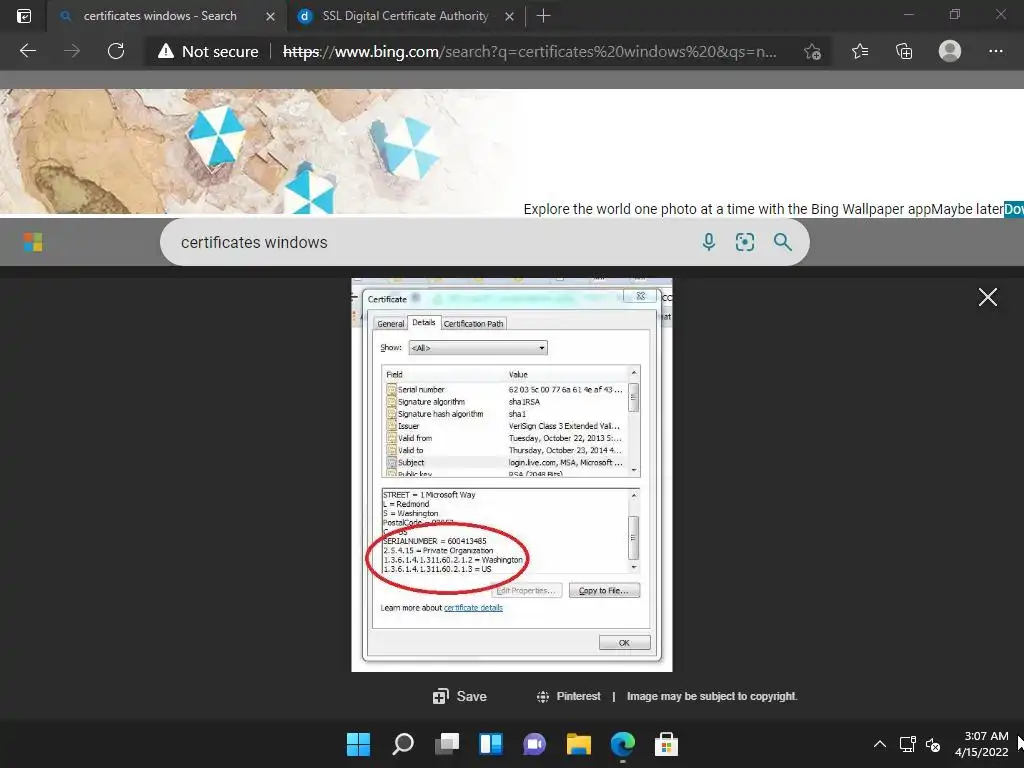Close the certificates windows Search tab

(x=270, y=16)
